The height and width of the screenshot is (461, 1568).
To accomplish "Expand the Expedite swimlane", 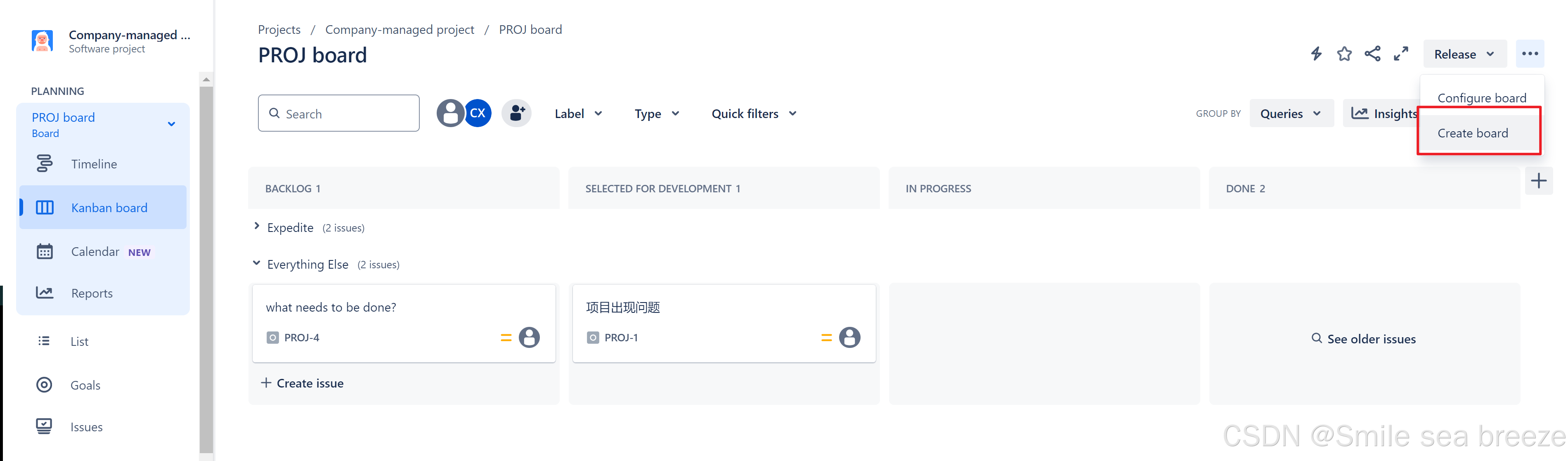I will 257,227.
